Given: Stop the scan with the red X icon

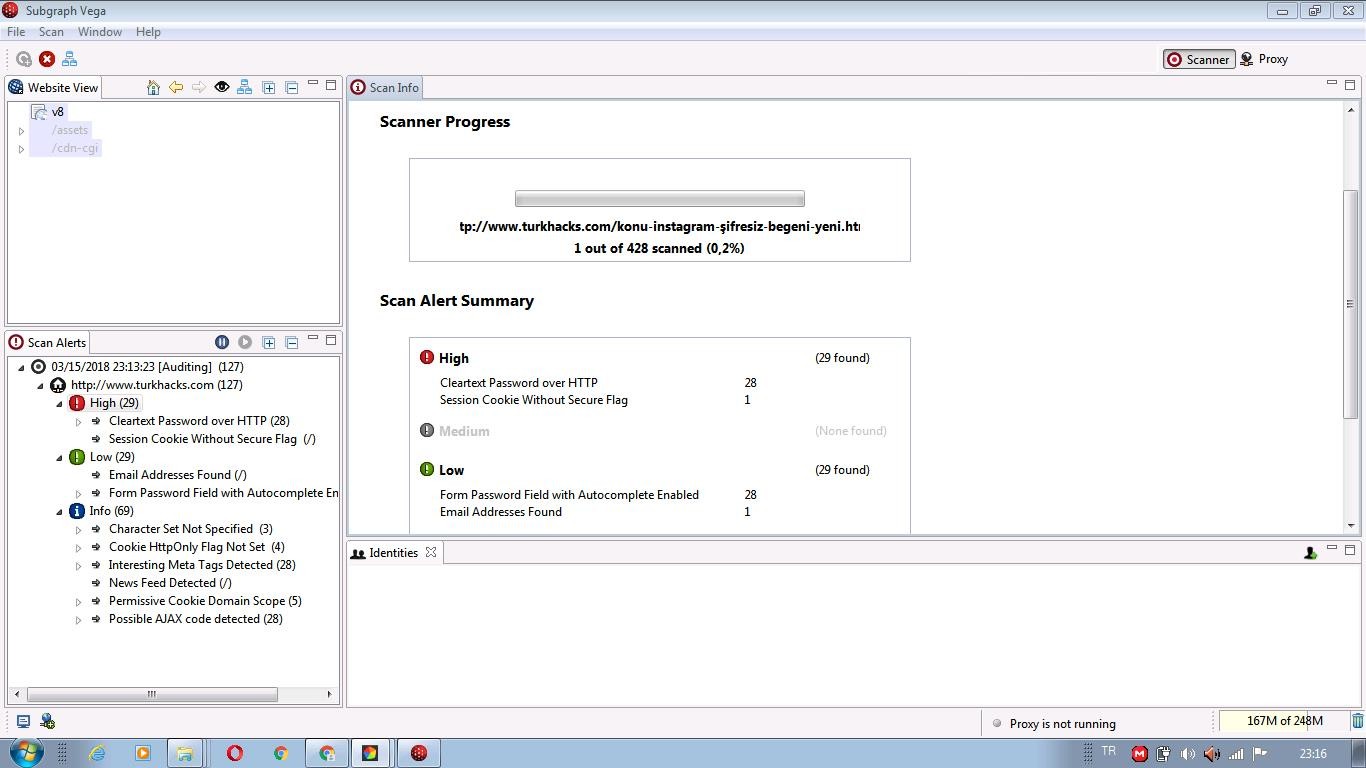Looking at the screenshot, I should (47, 59).
